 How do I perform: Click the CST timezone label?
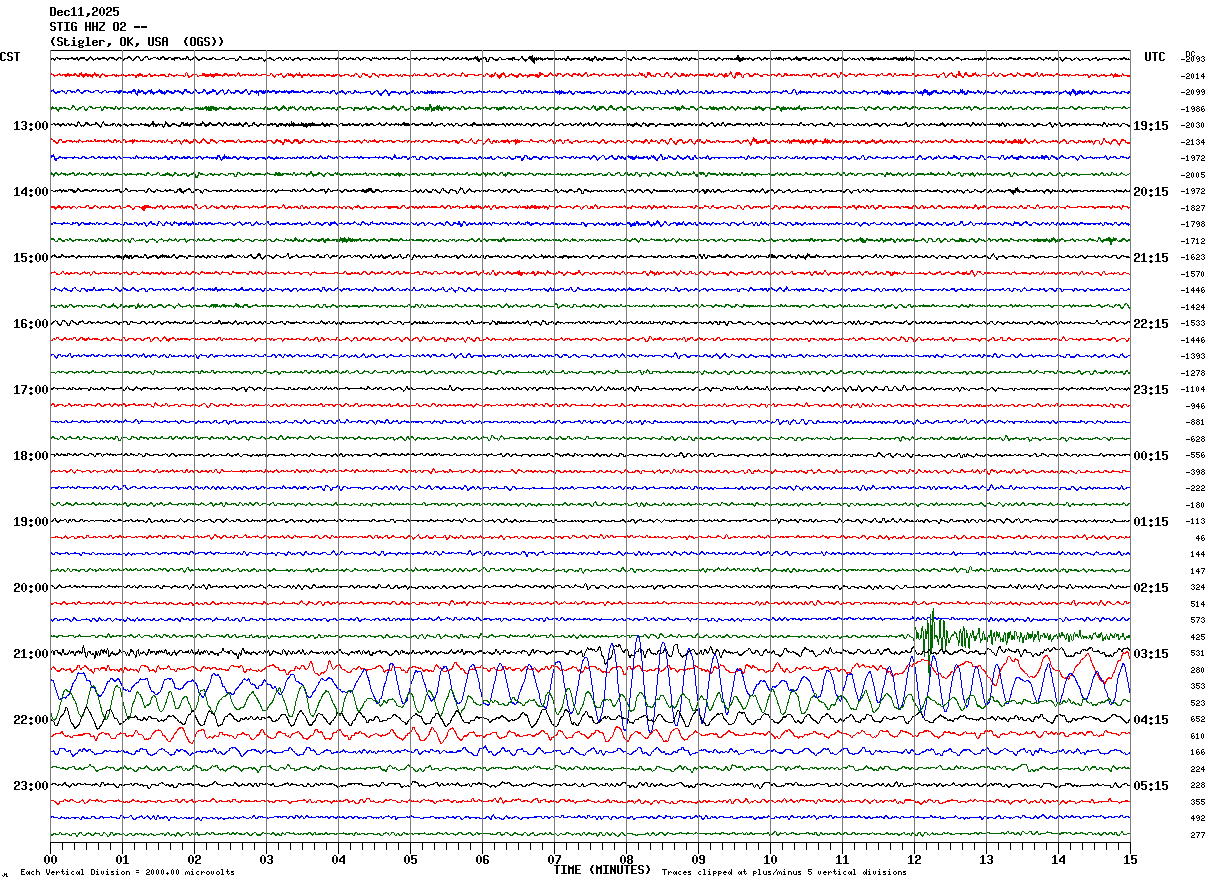click(11, 57)
